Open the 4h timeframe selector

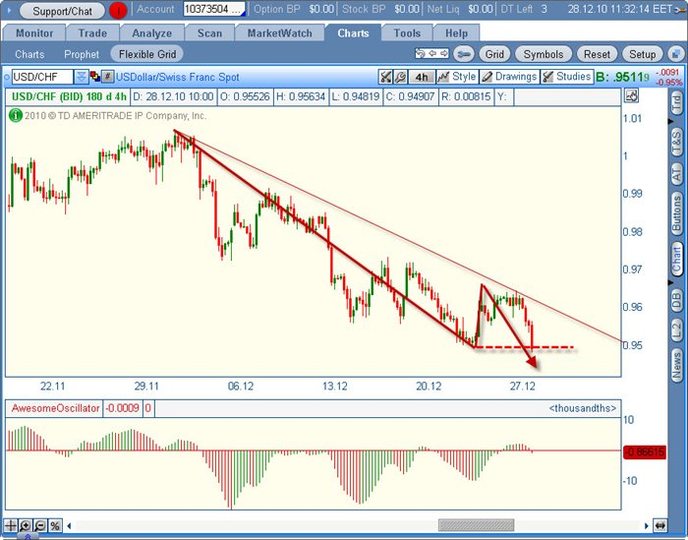click(422, 77)
